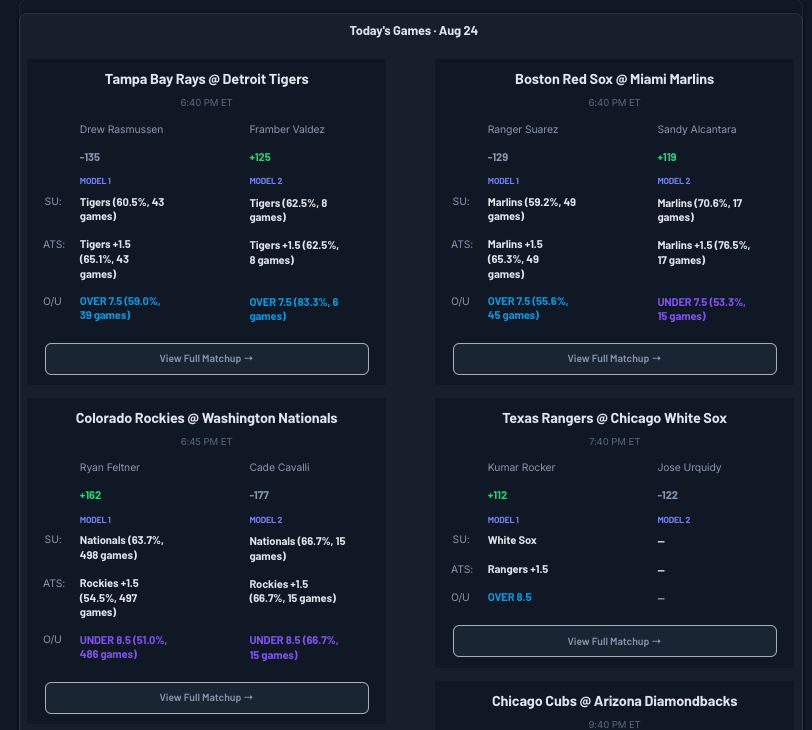Click Rangers +1.5 ATS pick
This screenshot has height=730, width=812.
(518, 570)
